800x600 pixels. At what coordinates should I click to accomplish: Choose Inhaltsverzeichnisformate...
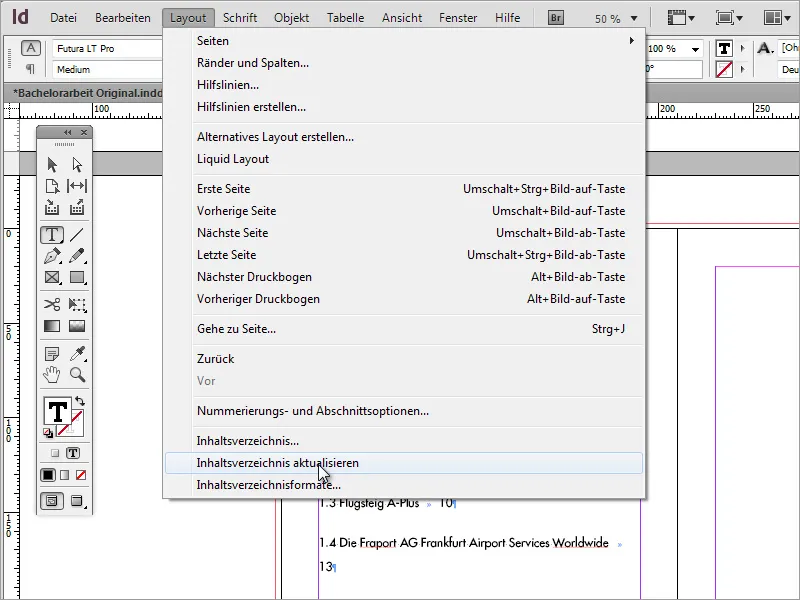click(x=404, y=485)
